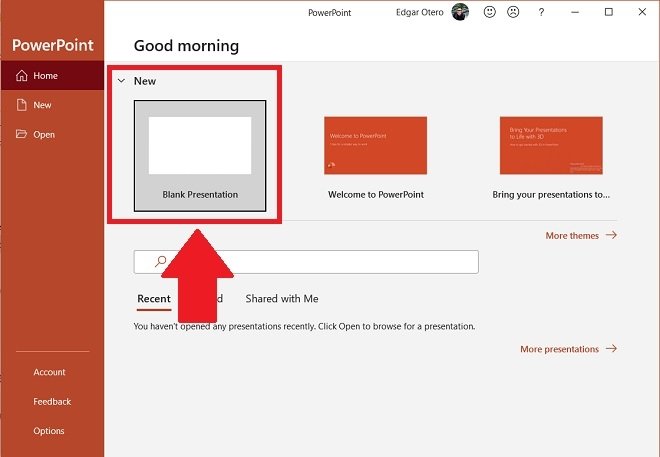Open the New section in the sidebar

pyautogui.click(x=52, y=105)
